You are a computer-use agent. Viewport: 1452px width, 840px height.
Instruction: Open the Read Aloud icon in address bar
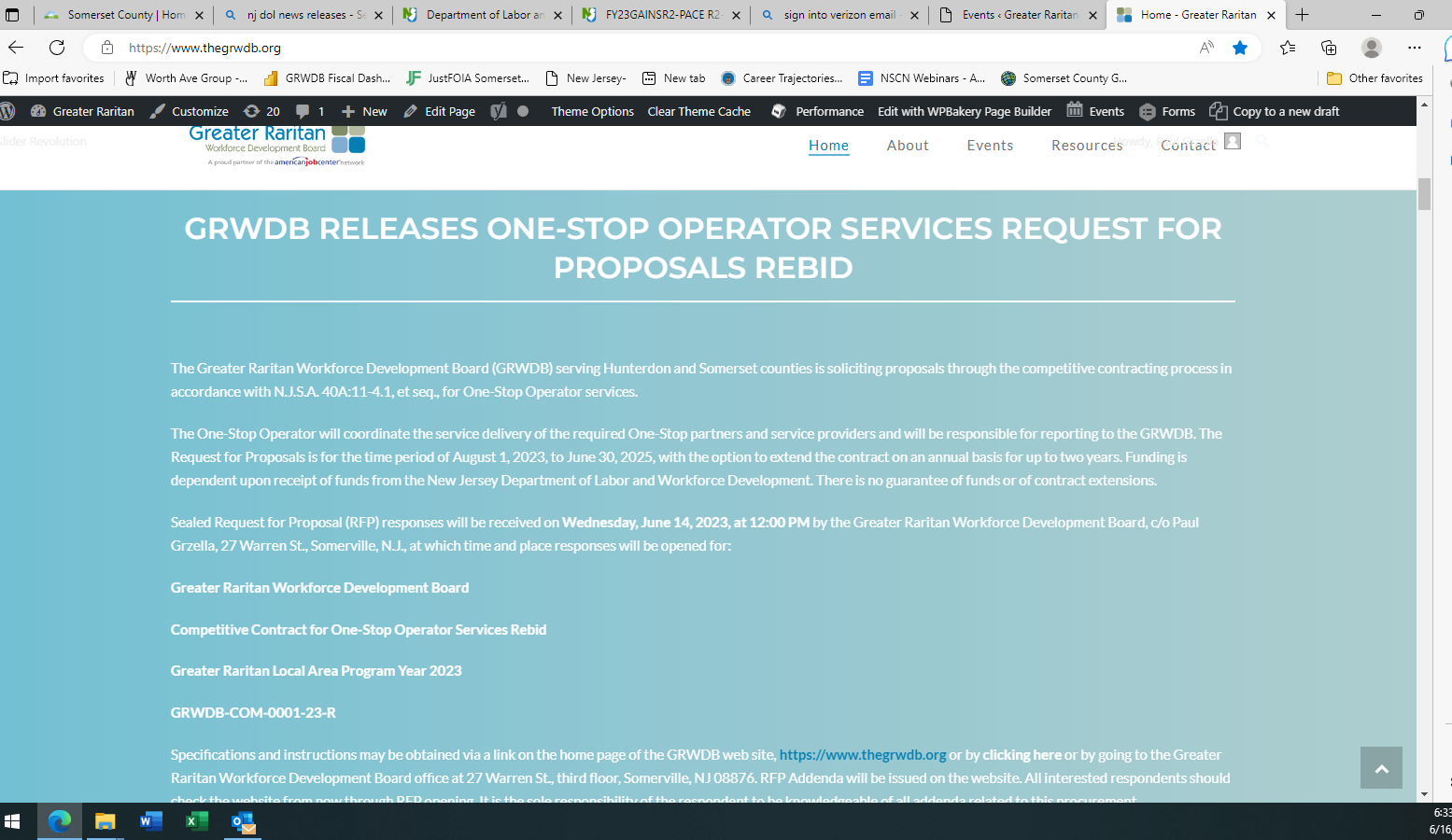[x=1206, y=48]
